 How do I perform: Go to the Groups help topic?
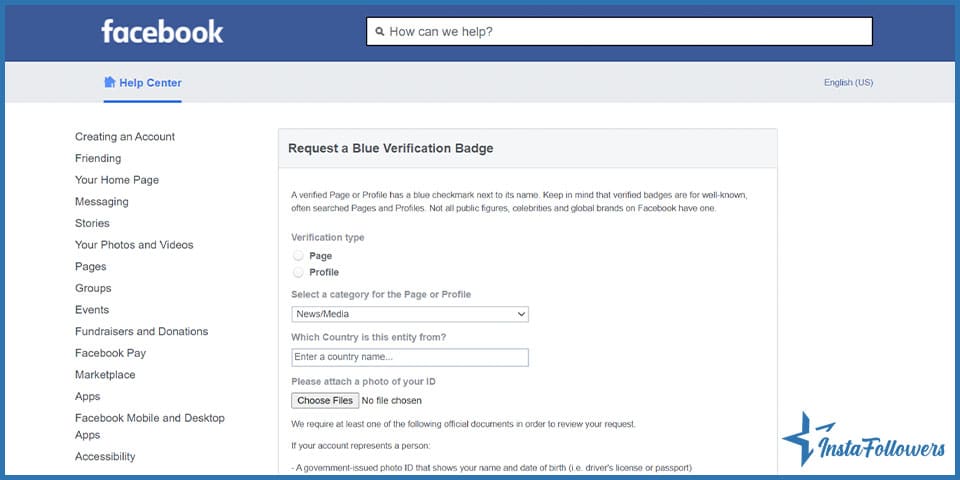93,288
